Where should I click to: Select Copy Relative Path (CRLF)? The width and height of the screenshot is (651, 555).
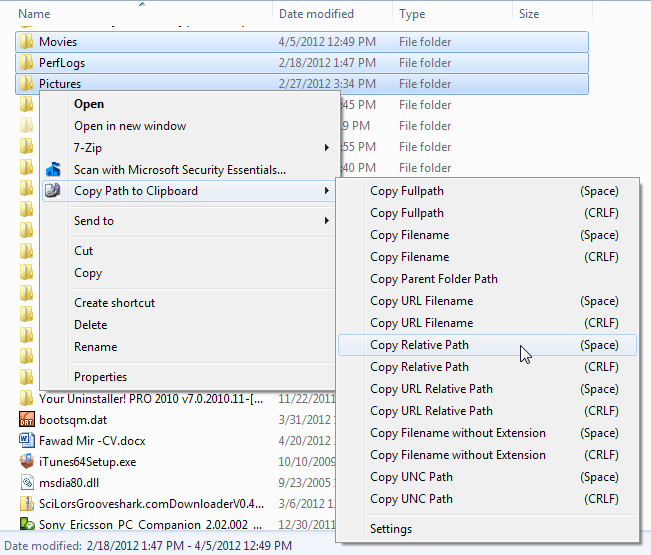487,367
